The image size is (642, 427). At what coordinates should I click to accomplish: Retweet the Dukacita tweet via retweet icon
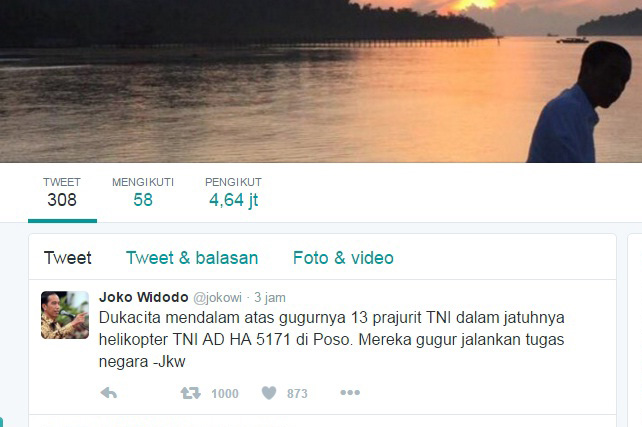pyautogui.click(x=190, y=393)
